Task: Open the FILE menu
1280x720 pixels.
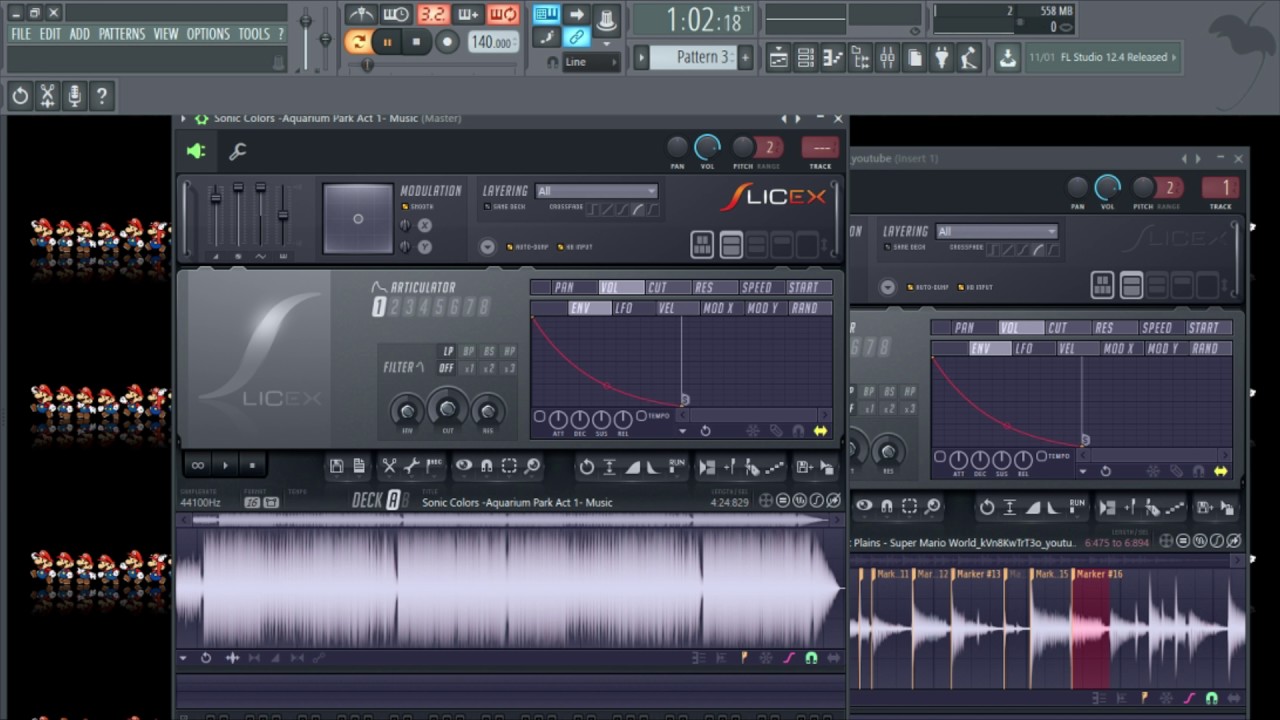Action: pyautogui.click(x=21, y=34)
